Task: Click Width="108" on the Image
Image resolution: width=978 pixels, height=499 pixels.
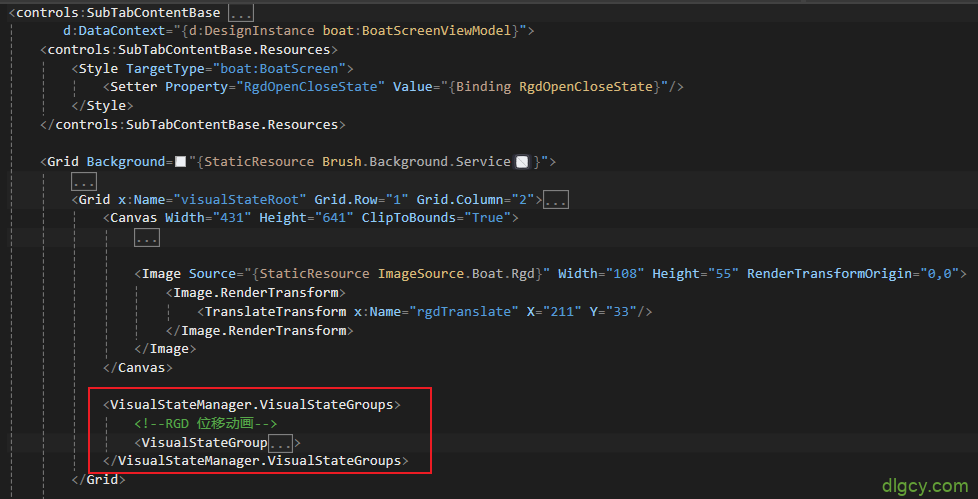Action: (x=601, y=274)
